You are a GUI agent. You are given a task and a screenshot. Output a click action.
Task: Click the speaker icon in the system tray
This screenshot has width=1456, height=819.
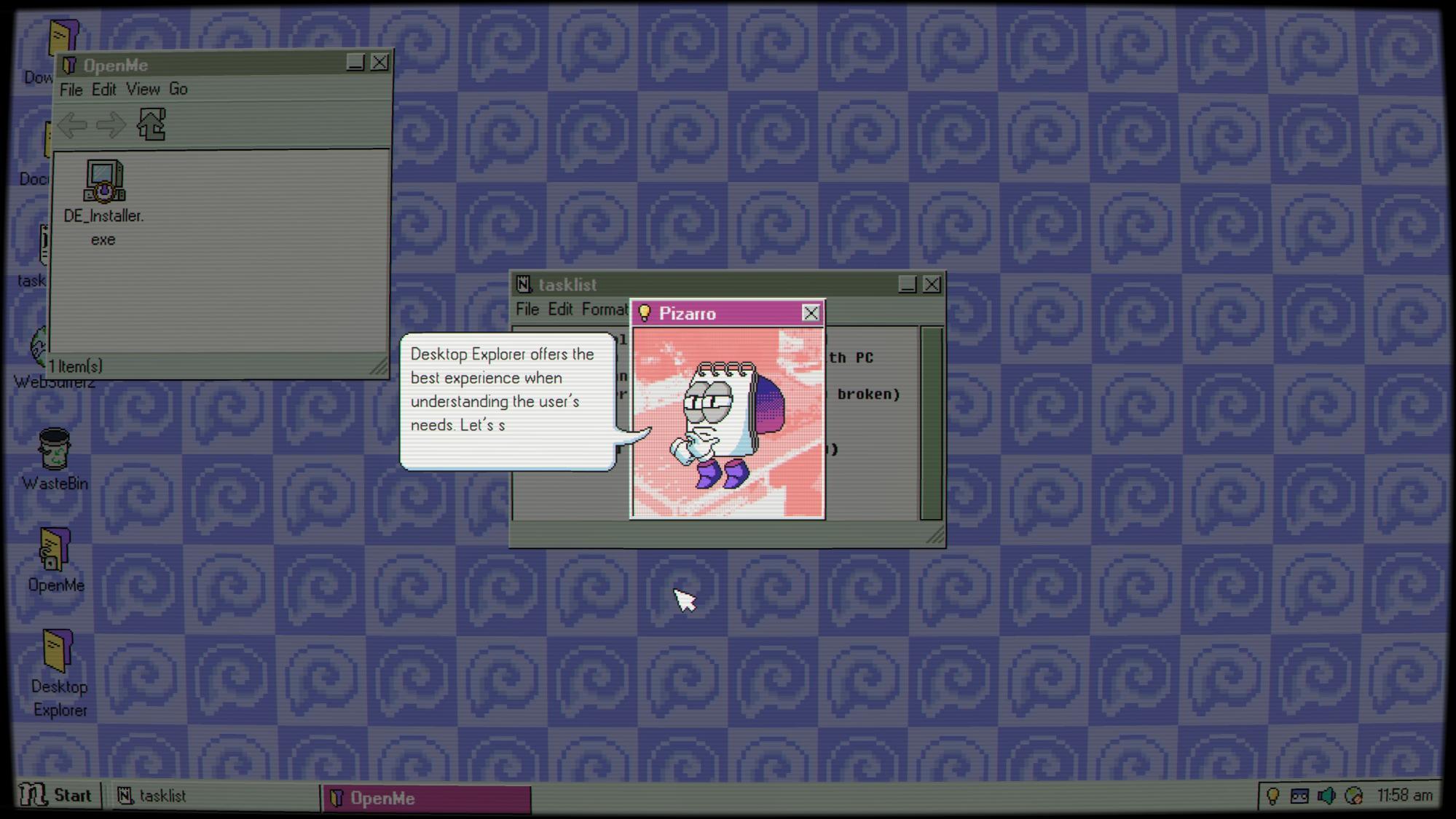click(x=1326, y=795)
